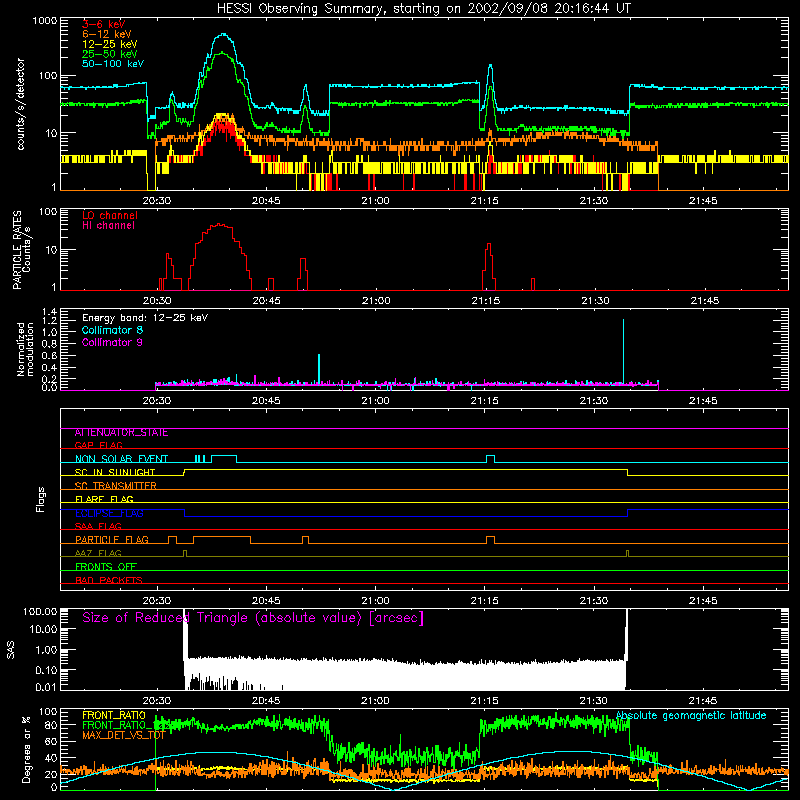800x800 pixels.
Task: Click the Normalized modulation axis label
Action: (x=25, y=349)
